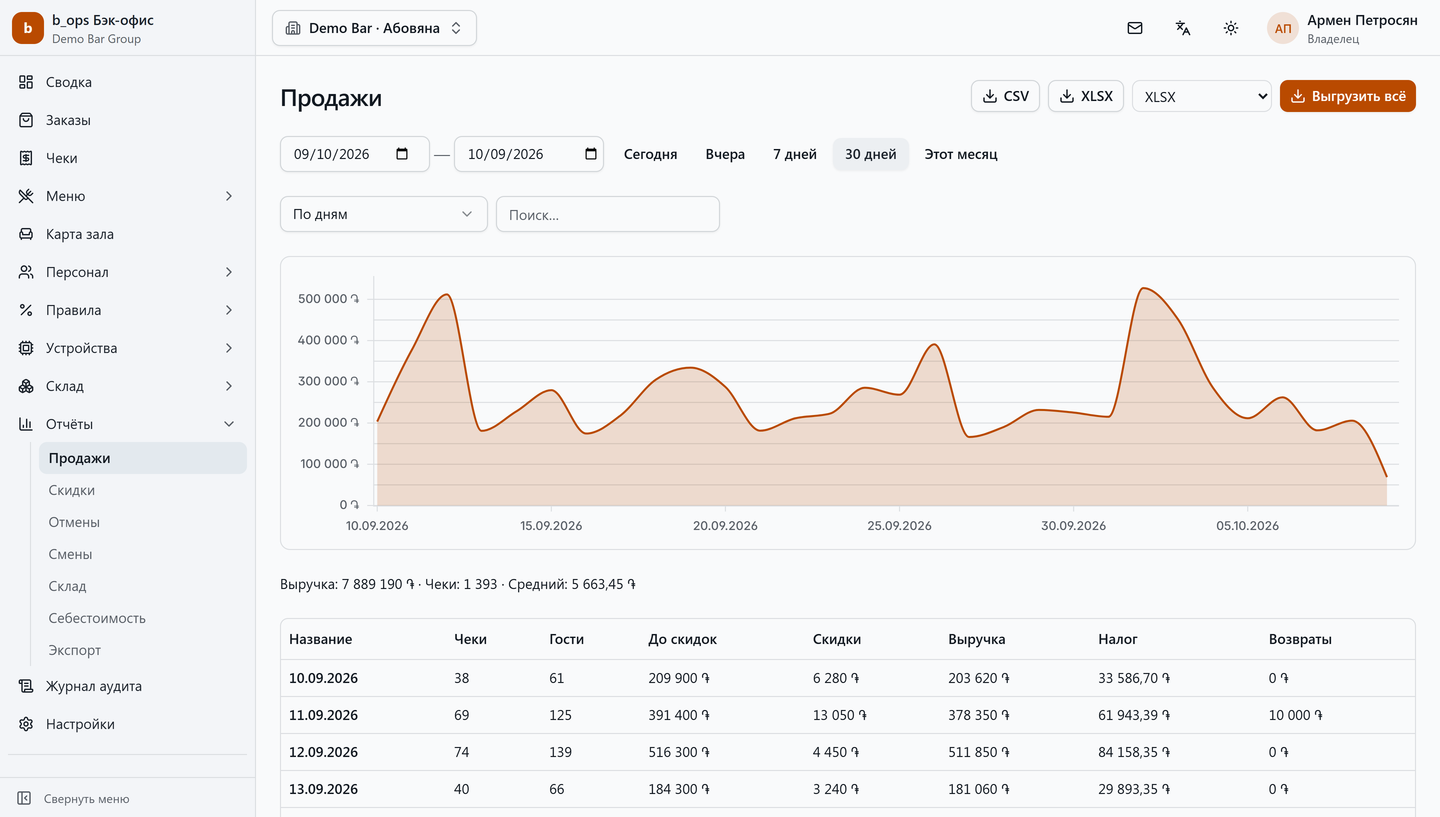The image size is (1440, 817).
Task: Open the По дням grouping dropdown
Action: tap(384, 214)
